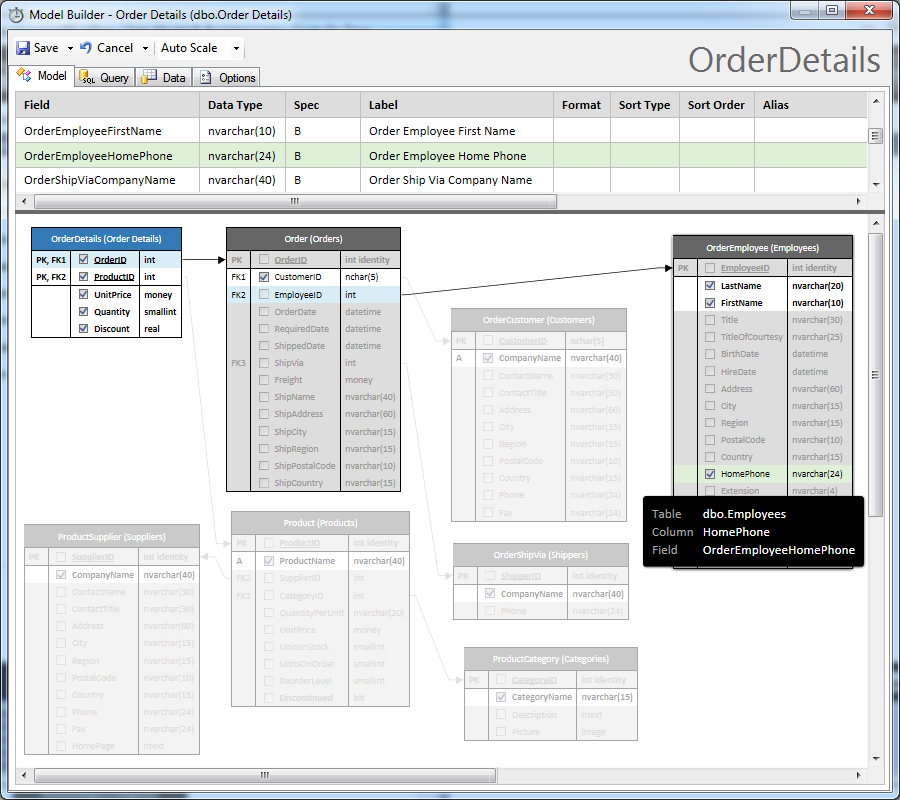Toggle CustomerID checkbox in Order table

point(264,277)
